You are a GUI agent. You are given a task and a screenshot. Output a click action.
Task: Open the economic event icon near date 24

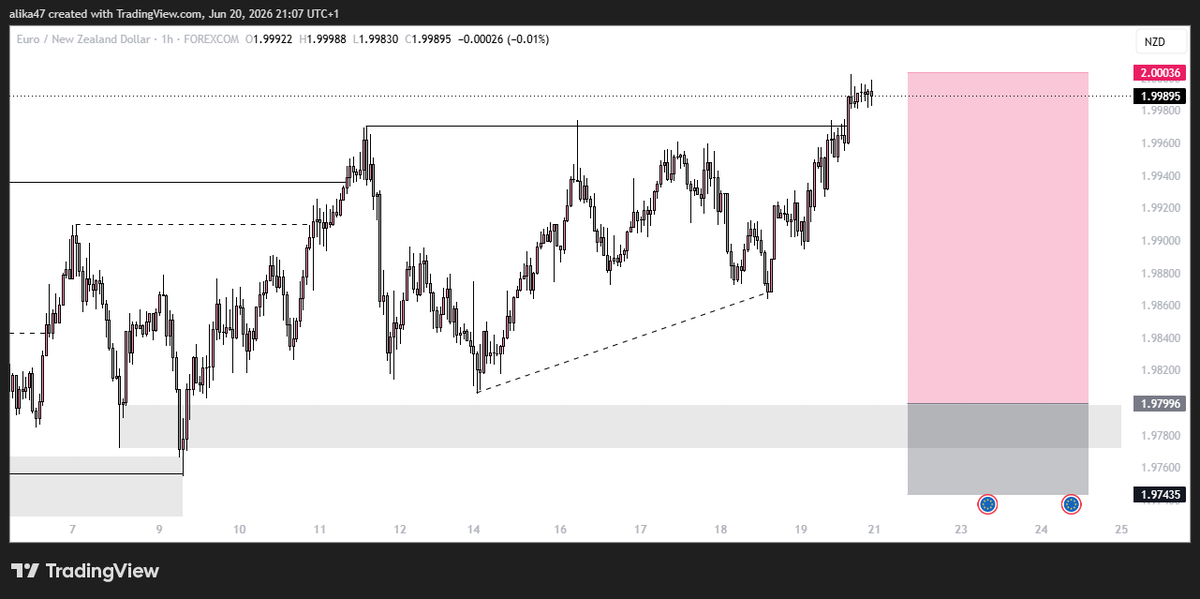point(1072,505)
